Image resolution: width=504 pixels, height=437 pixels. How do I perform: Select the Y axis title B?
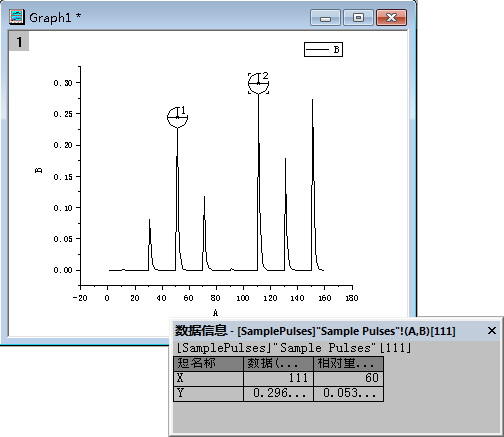(x=39, y=170)
